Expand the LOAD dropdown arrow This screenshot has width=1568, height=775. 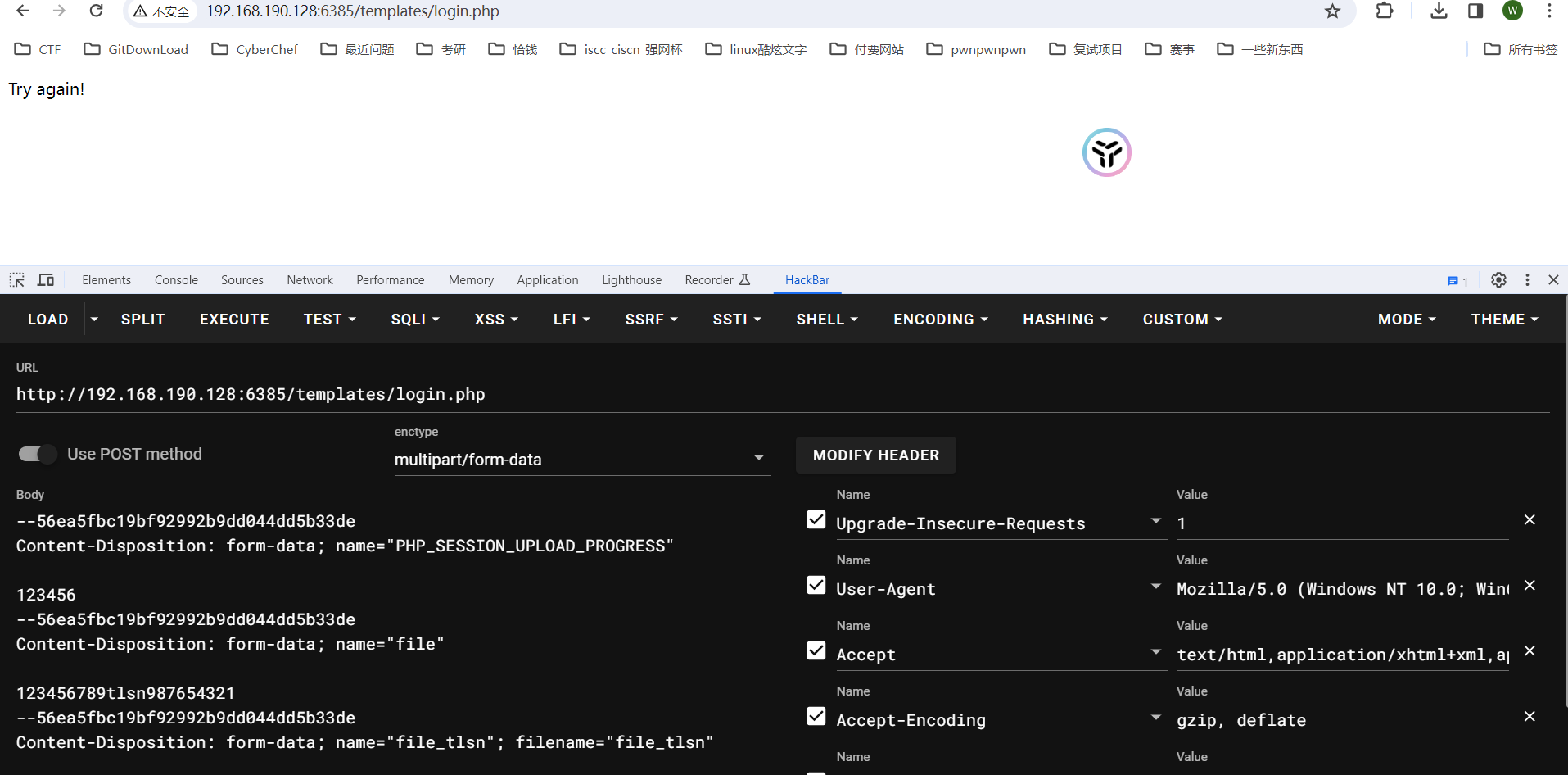pyautogui.click(x=94, y=320)
